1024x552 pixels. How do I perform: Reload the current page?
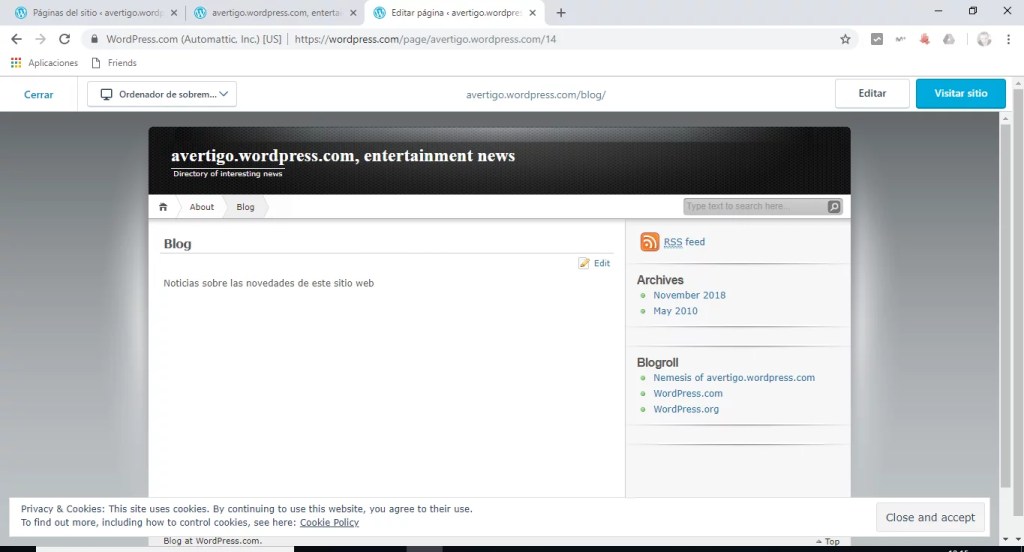(64, 39)
